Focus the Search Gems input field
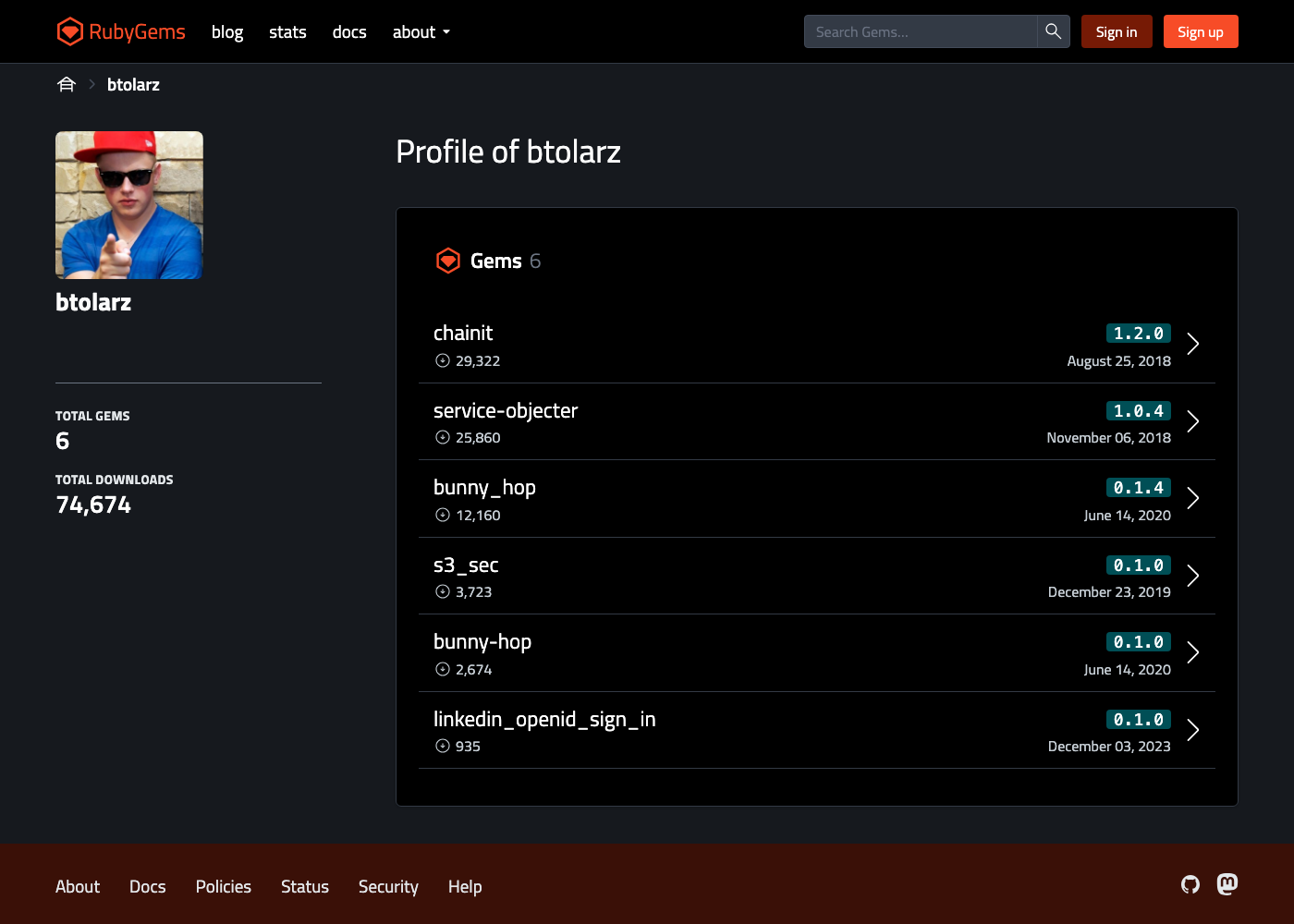 coord(921,31)
